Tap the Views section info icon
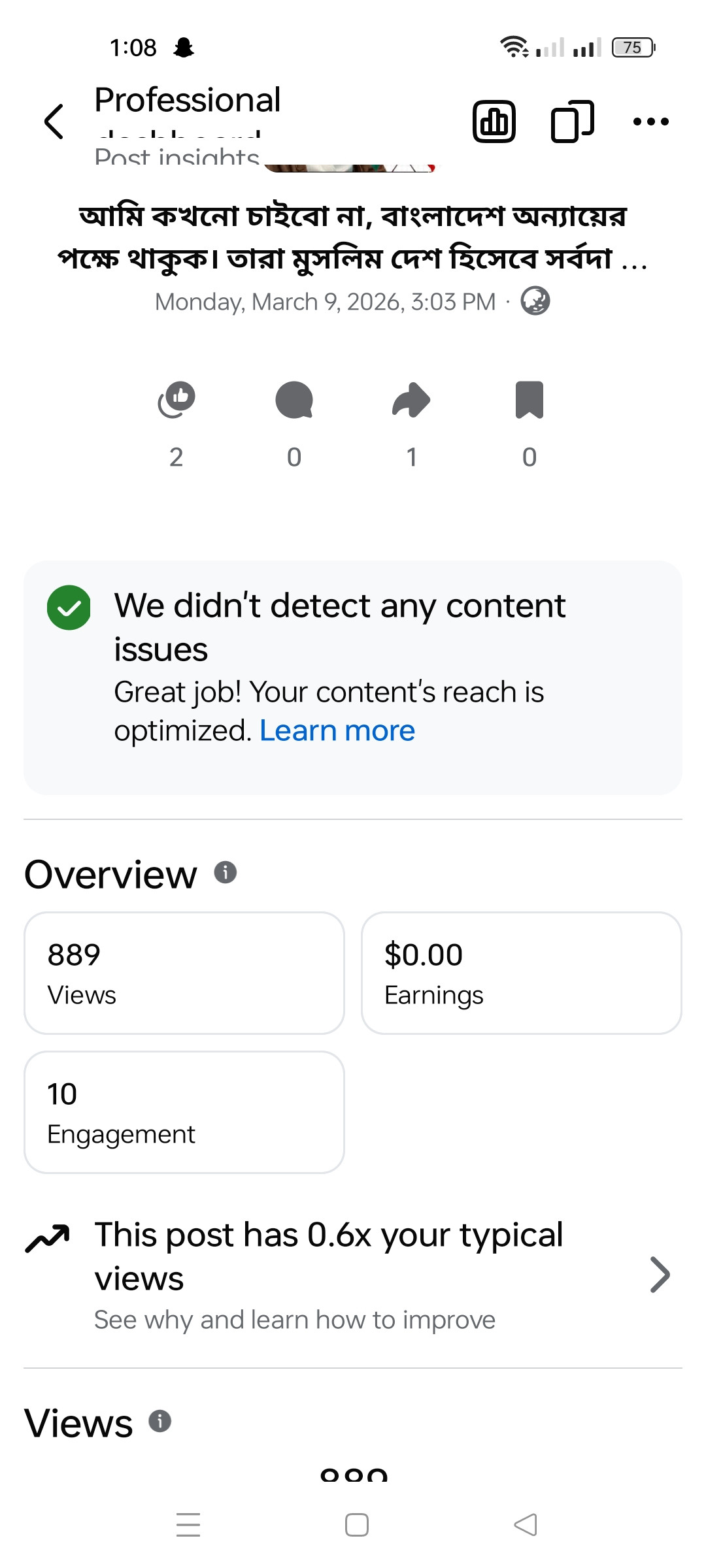This screenshot has width=706, height=1568. point(160,1421)
